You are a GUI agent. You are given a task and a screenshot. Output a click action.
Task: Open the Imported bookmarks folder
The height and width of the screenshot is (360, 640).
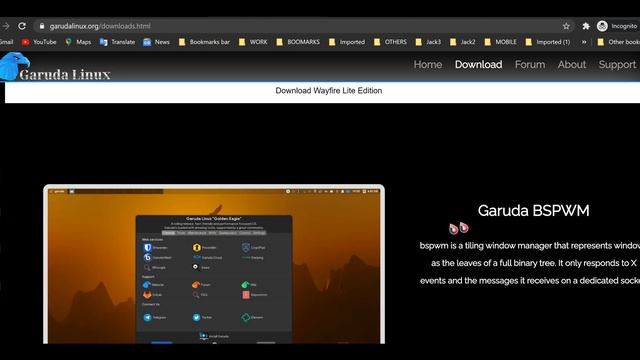(x=347, y=42)
